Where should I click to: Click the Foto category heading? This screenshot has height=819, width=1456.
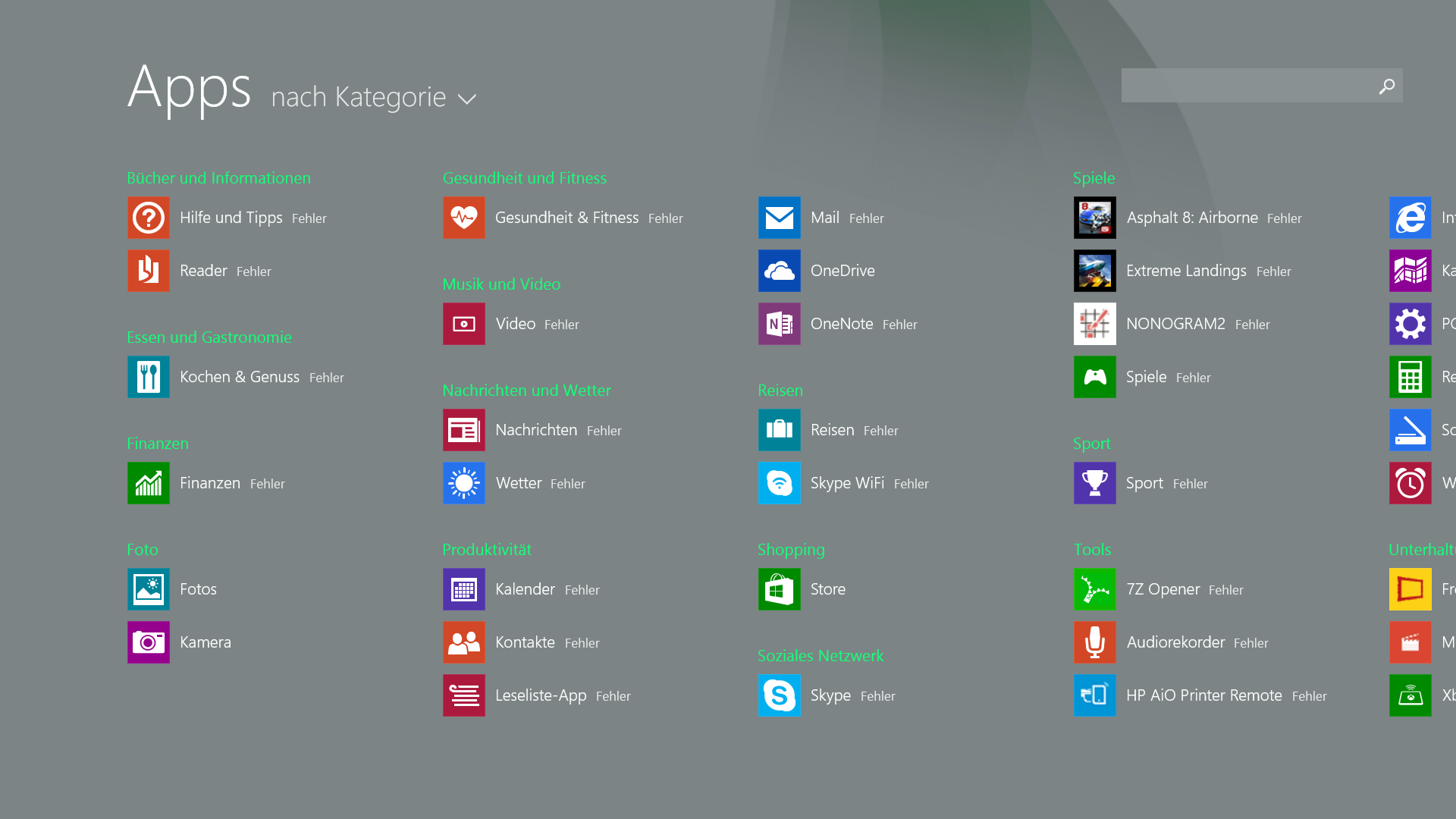143,550
